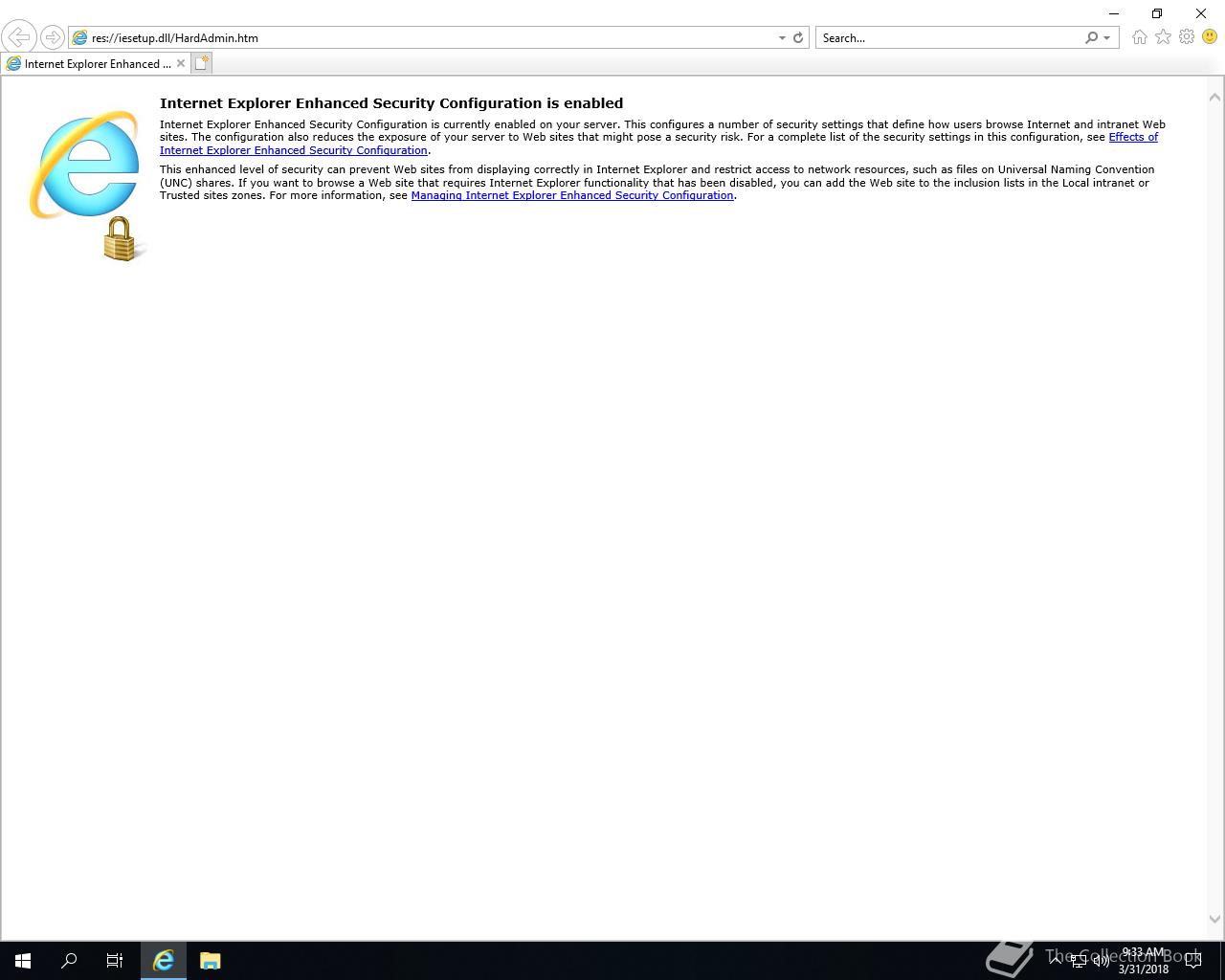Image resolution: width=1225 pixels, height=980 pixels.
Task: Open Favorites star icon
Action: coord(1163,37)
